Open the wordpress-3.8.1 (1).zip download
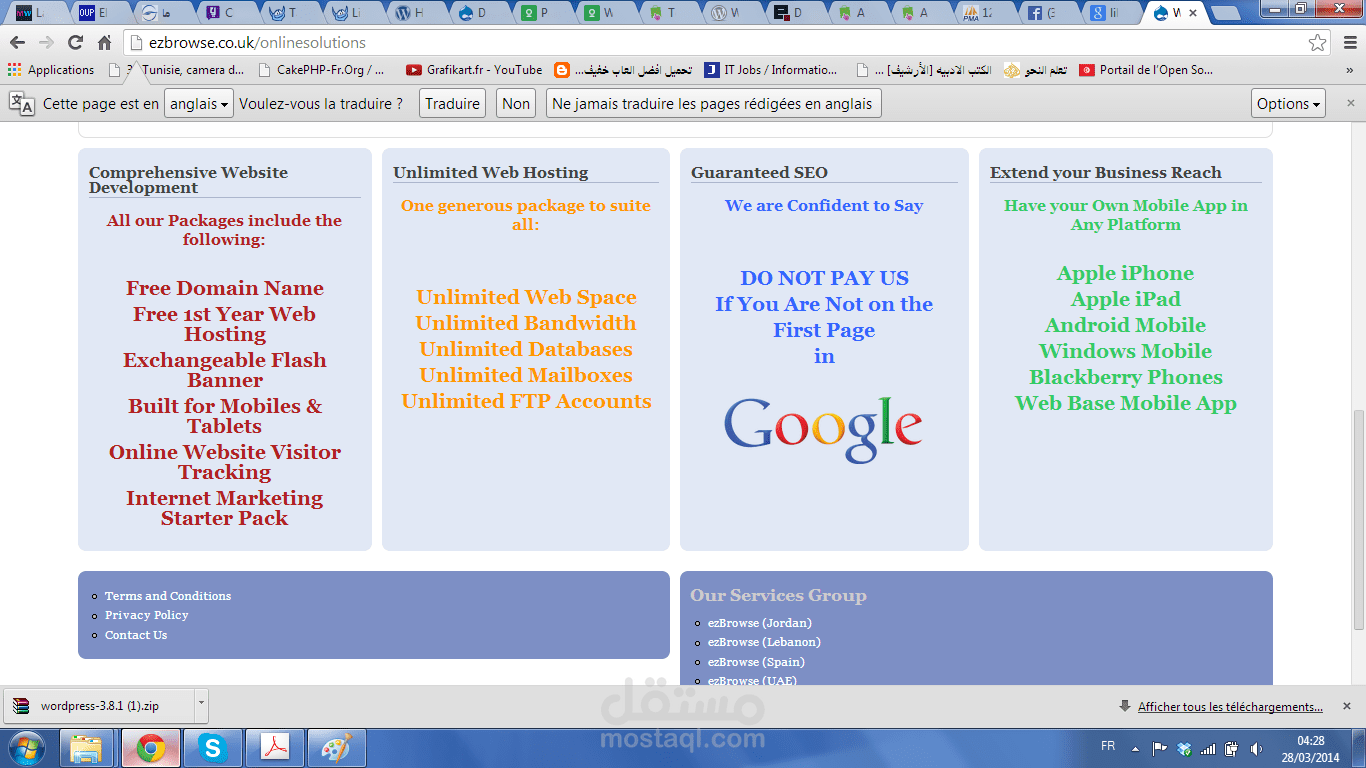The height and width of the screenshot is (768, 1366). (98, 706)
